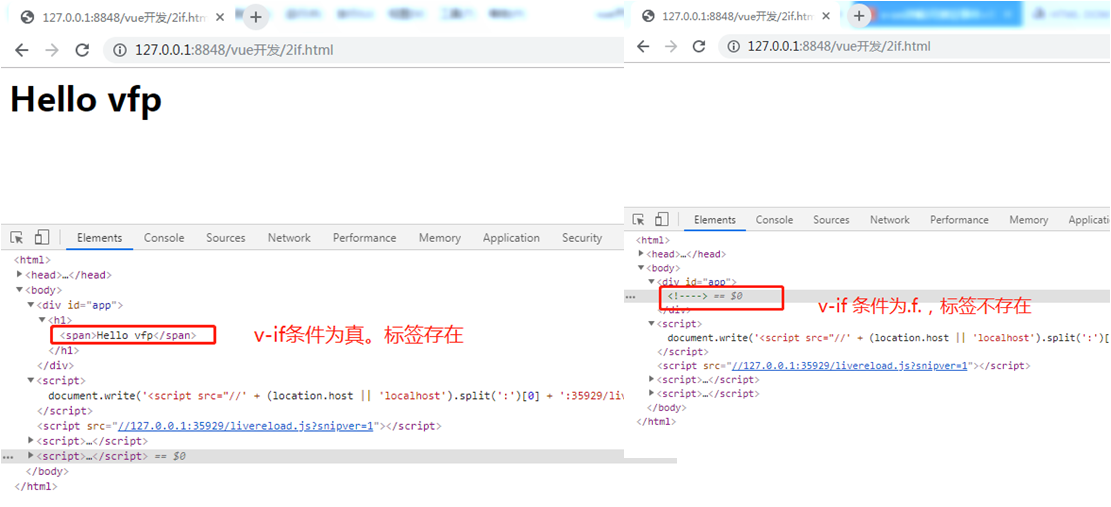Select Elements tab in left DevTools
The height and width of the screenshot is (507, 1111).
pyautogui.click(x=99, y=238)
